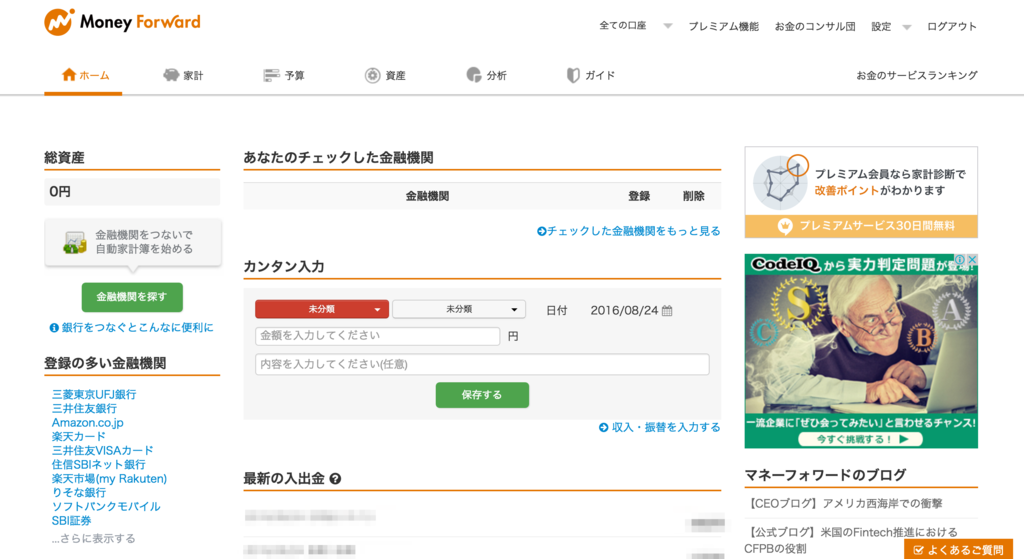Open the 【公式ブログ】米国のFintech推進 blog link
The width and height of the screenshot is (1024, 559).
851,540
